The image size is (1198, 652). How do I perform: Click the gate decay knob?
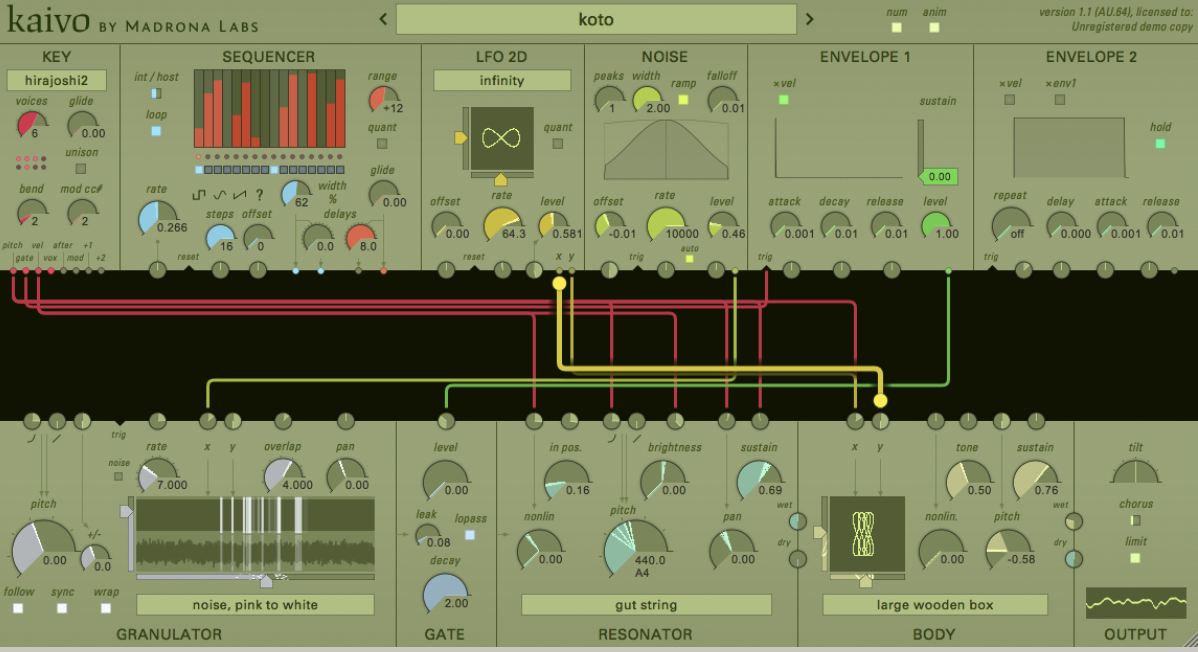(445, 595)
